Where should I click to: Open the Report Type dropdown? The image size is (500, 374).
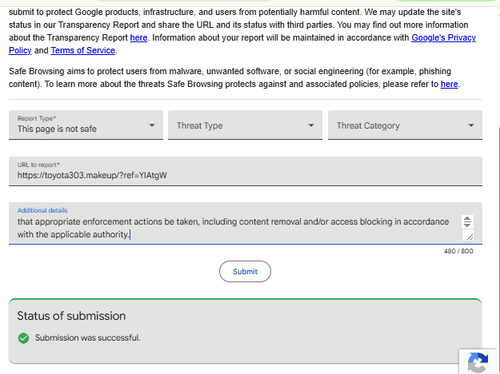86,125
